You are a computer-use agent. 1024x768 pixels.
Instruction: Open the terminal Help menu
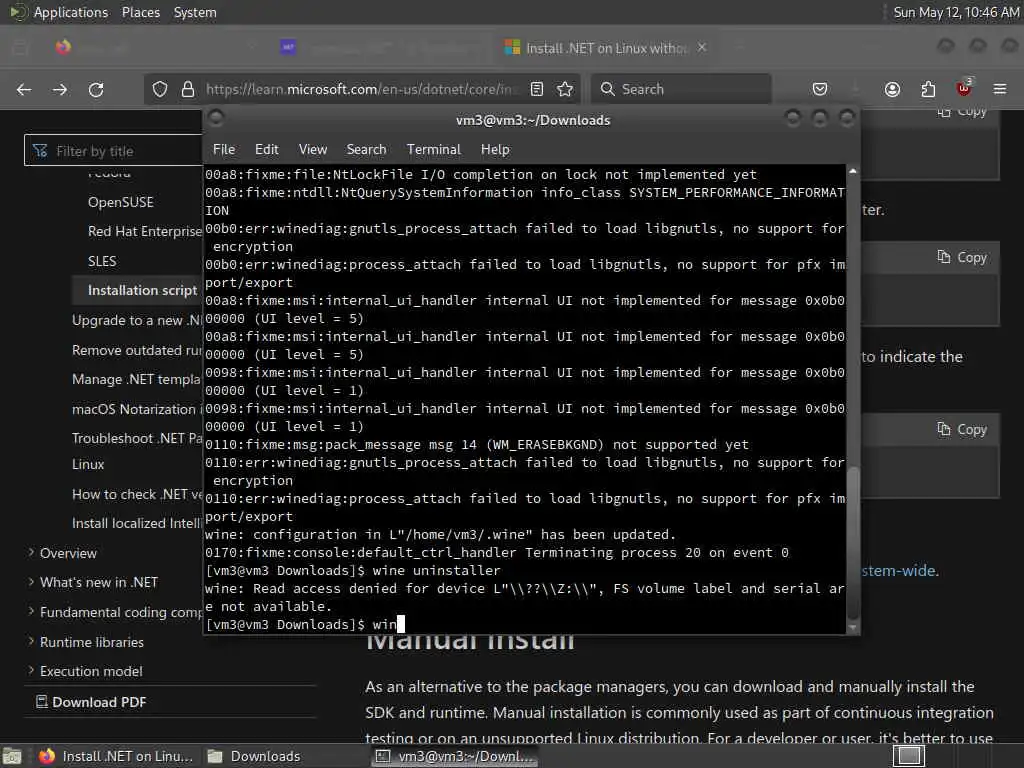click(x=495, y=150)
